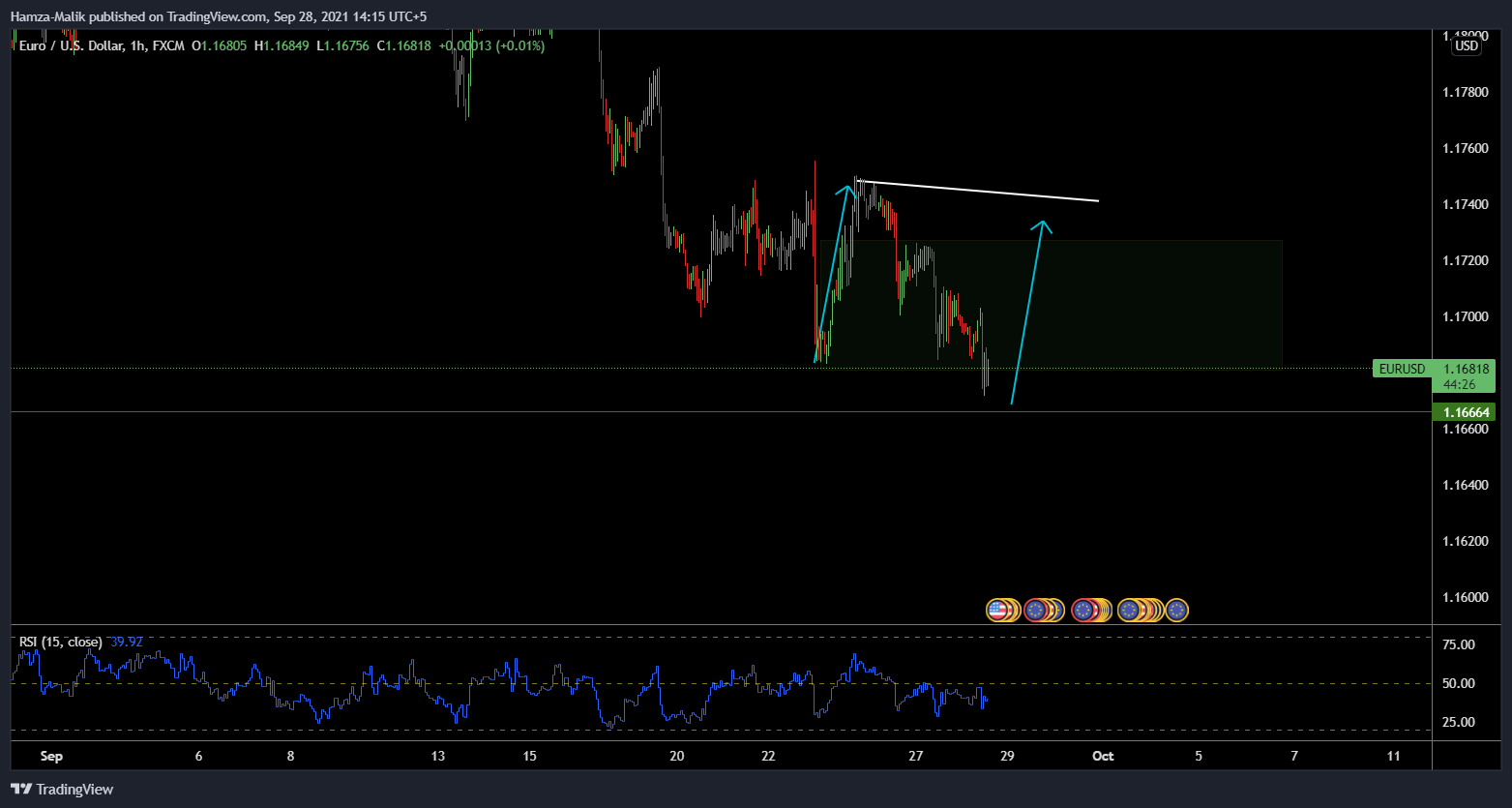Click the date label 11 on time axis
The image size is (1512, 808).
(1393, 756)
